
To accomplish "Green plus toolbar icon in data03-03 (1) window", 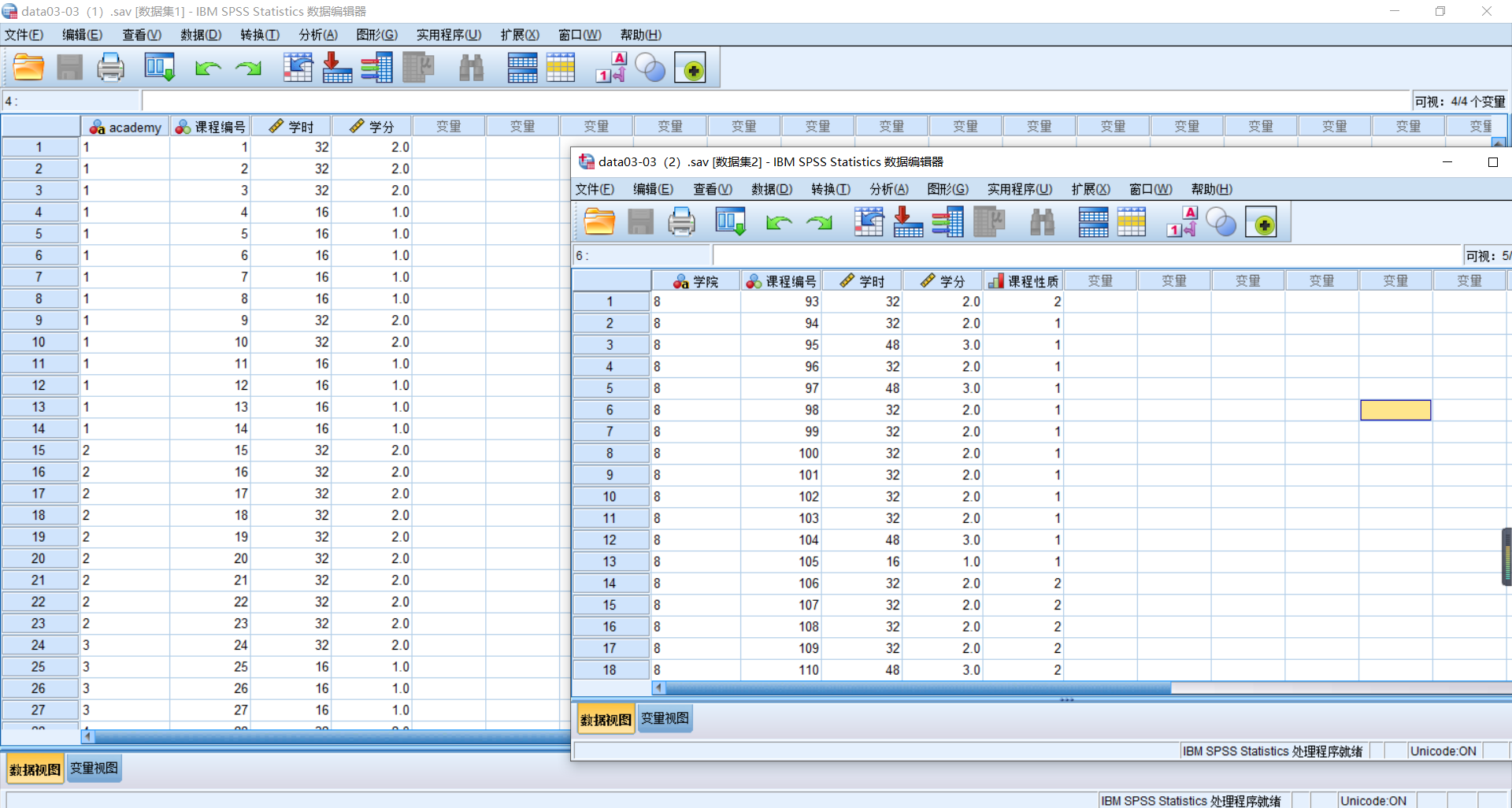I will pyautogui.click(x=691, y=69).
